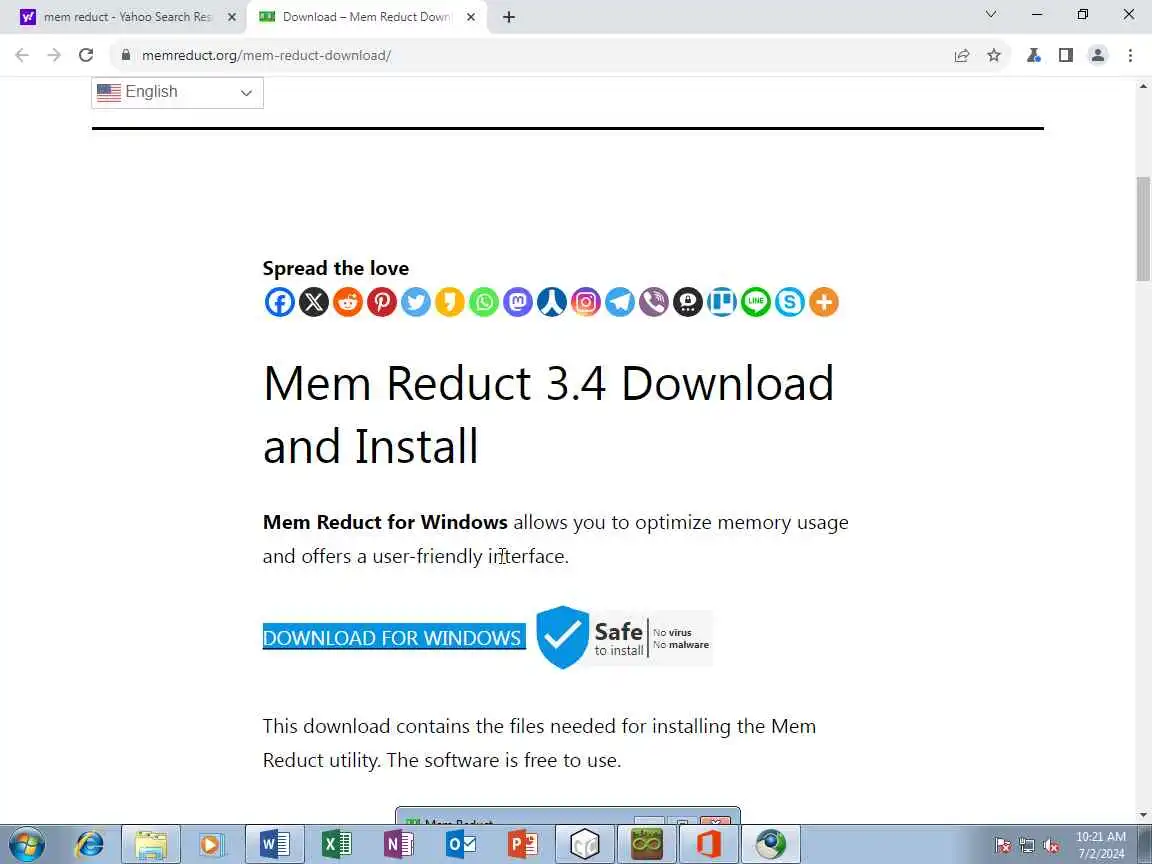Click the page vertical scrollbar thumb
Viewport: 1152px width, 864px height.
click(1143, 228)
